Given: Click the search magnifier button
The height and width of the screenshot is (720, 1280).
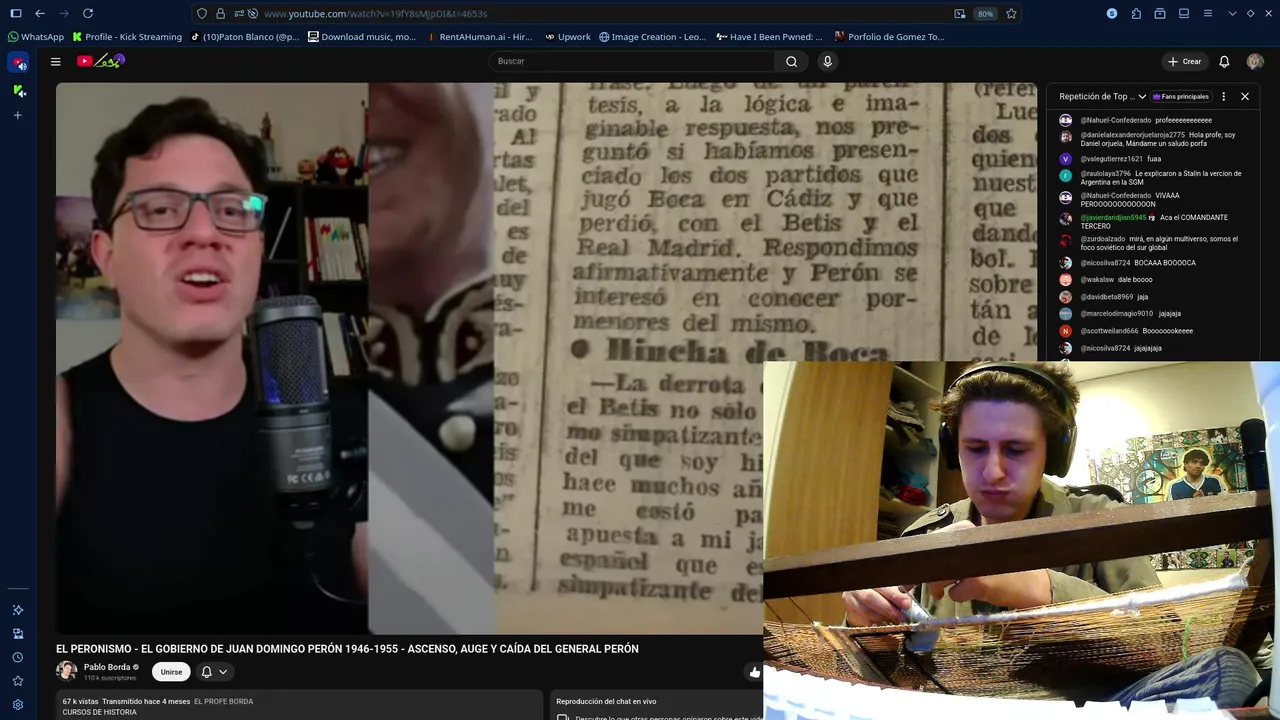Looking at the screenshot, I should coord(791,61).
